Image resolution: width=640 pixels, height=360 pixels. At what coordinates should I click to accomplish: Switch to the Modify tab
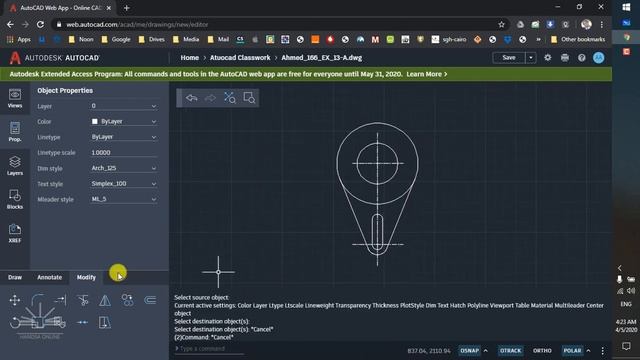pyautogui.click(x=86, y=277)
